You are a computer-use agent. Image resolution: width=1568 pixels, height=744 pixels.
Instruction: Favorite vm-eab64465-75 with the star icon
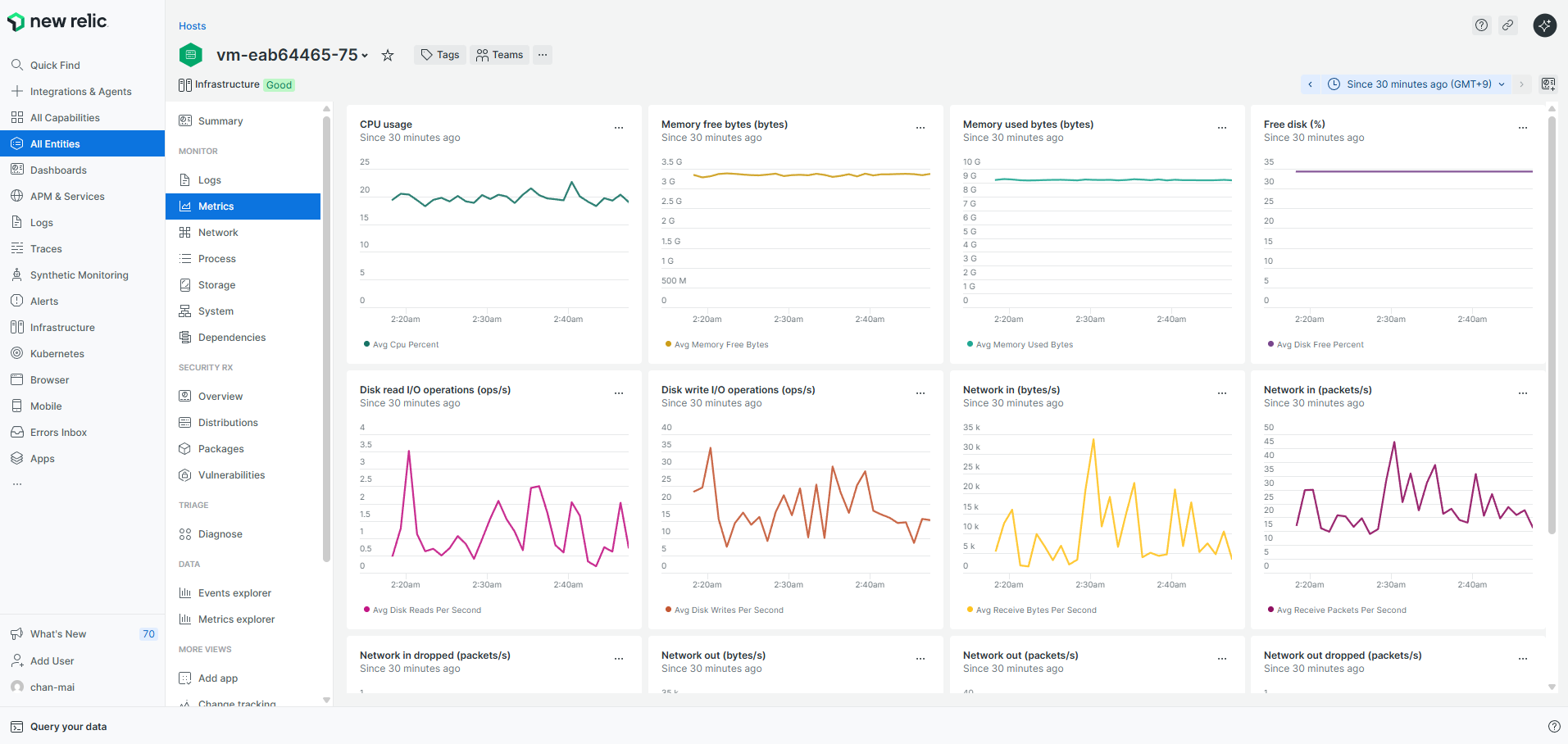tap(388, 55)
